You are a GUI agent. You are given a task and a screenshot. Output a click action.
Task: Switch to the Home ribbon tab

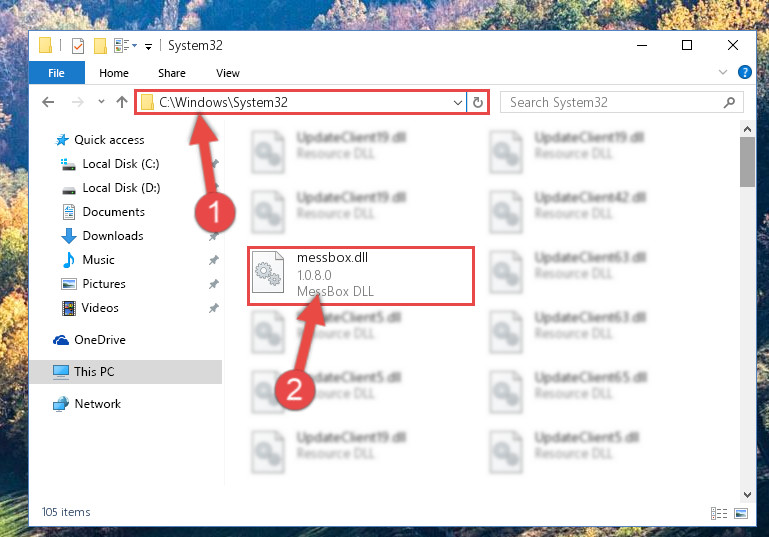[x=114, y=73]
